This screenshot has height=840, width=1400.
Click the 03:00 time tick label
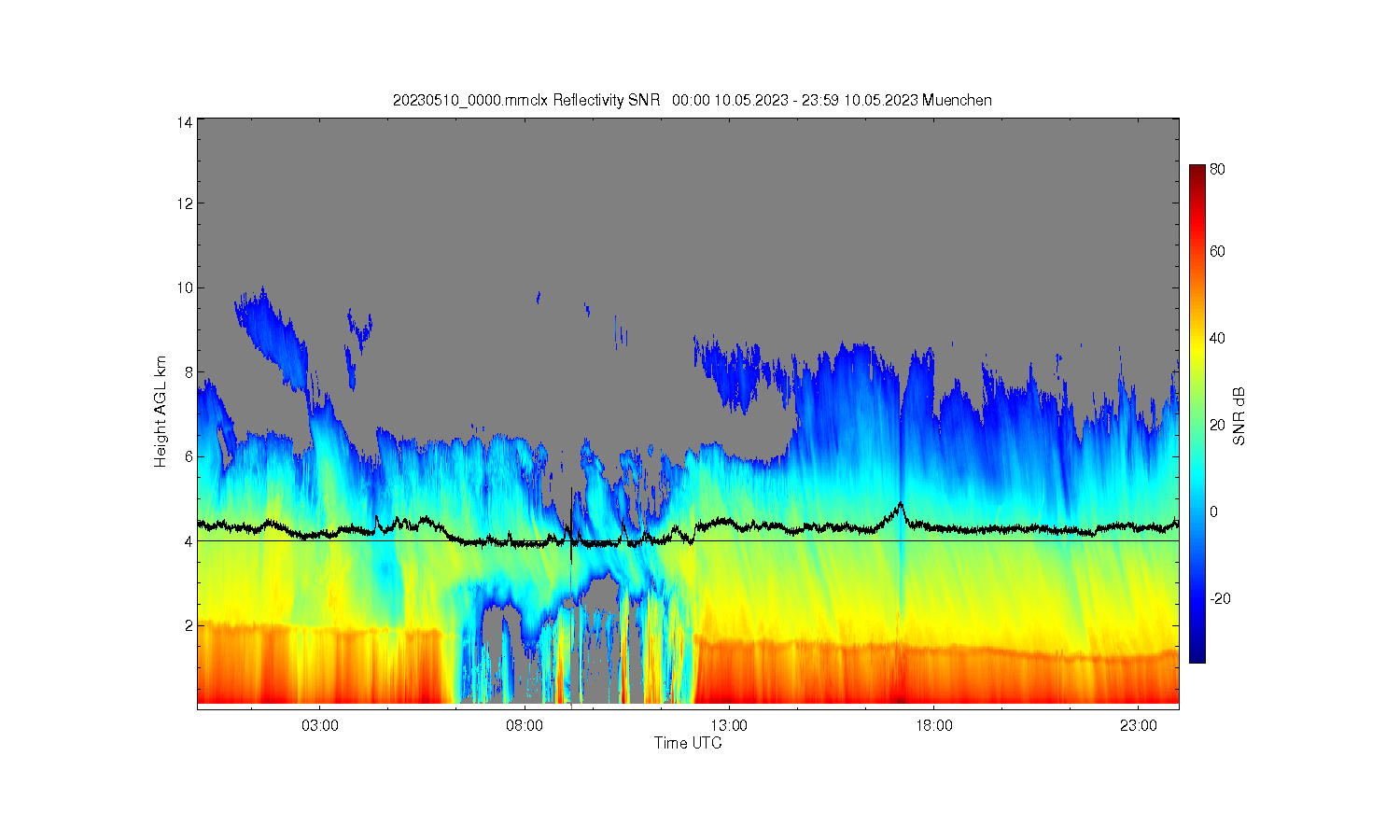pyautogui.click(x=320, y=726)
